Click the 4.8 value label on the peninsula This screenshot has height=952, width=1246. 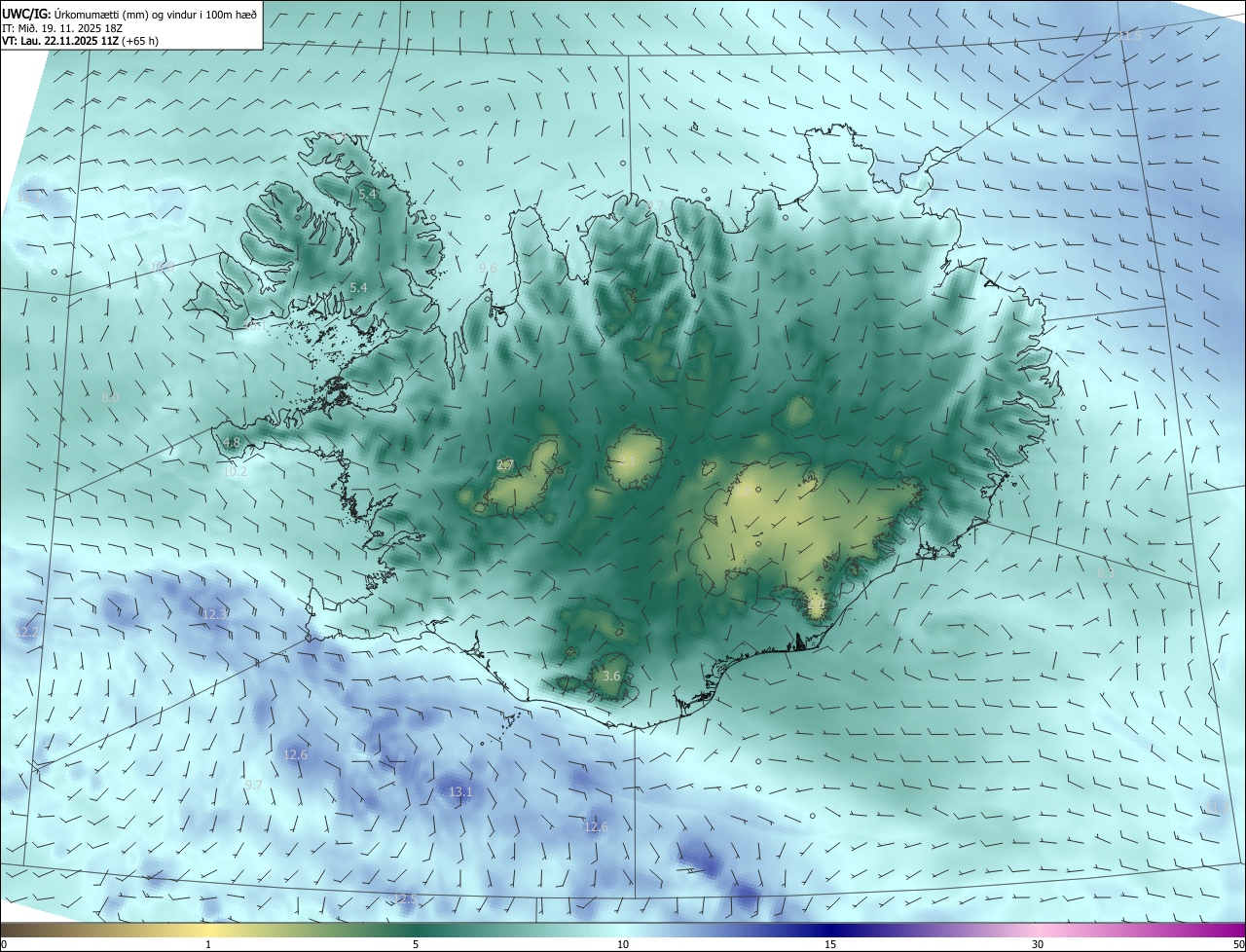[232, 442]
